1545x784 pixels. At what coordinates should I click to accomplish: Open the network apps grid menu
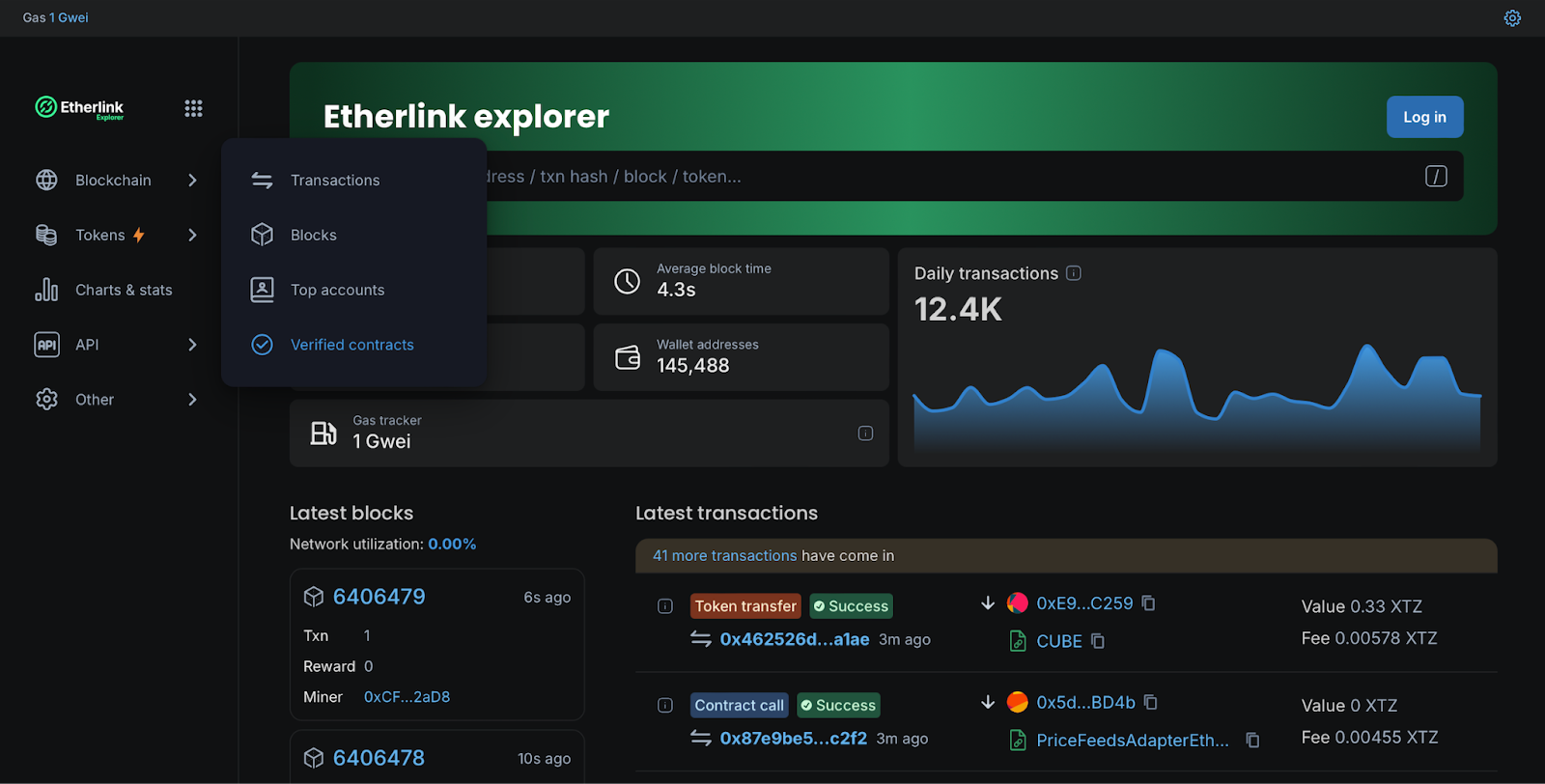[x=193, y=108]
